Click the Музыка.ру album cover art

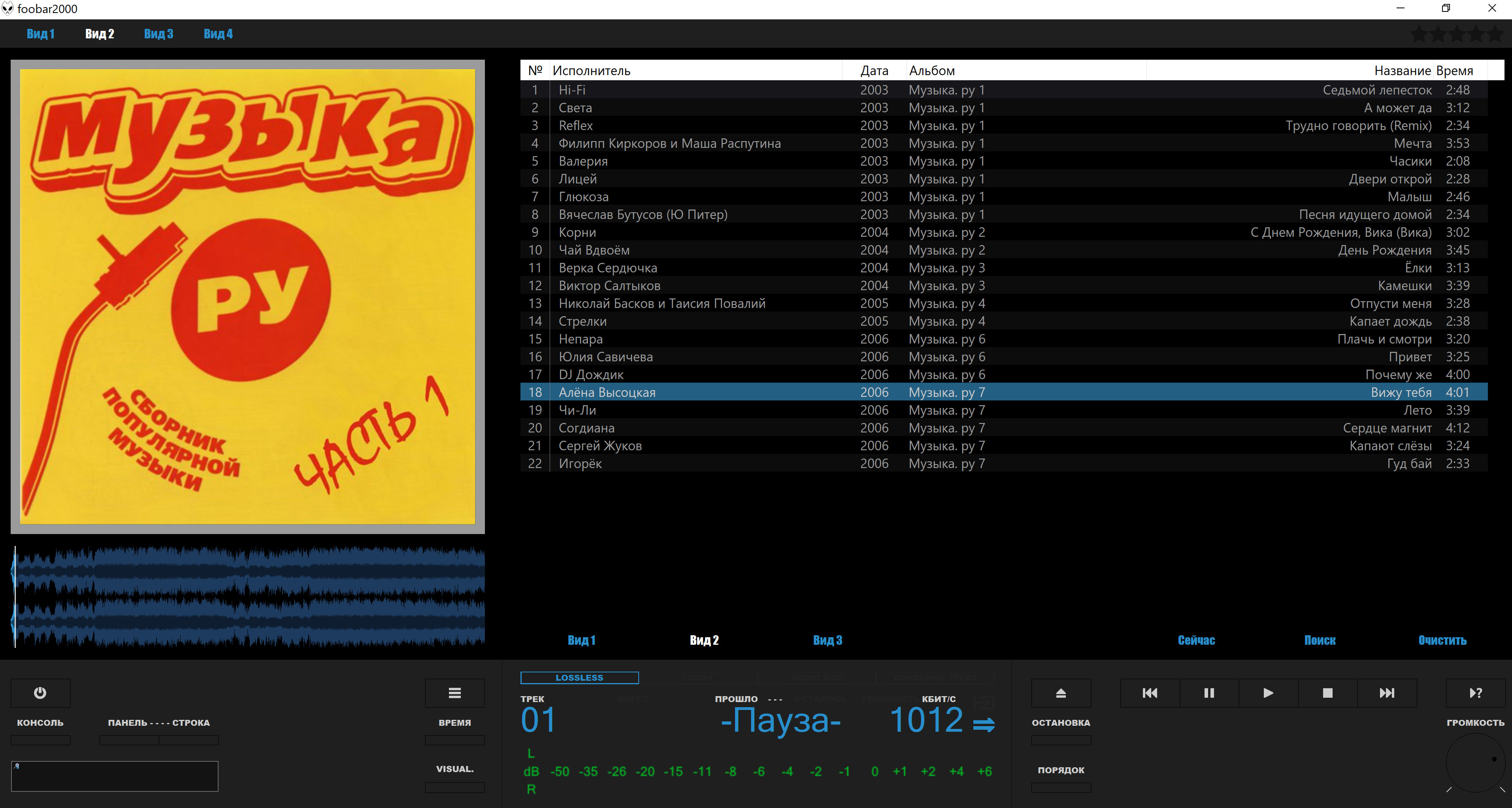point(248,296)
